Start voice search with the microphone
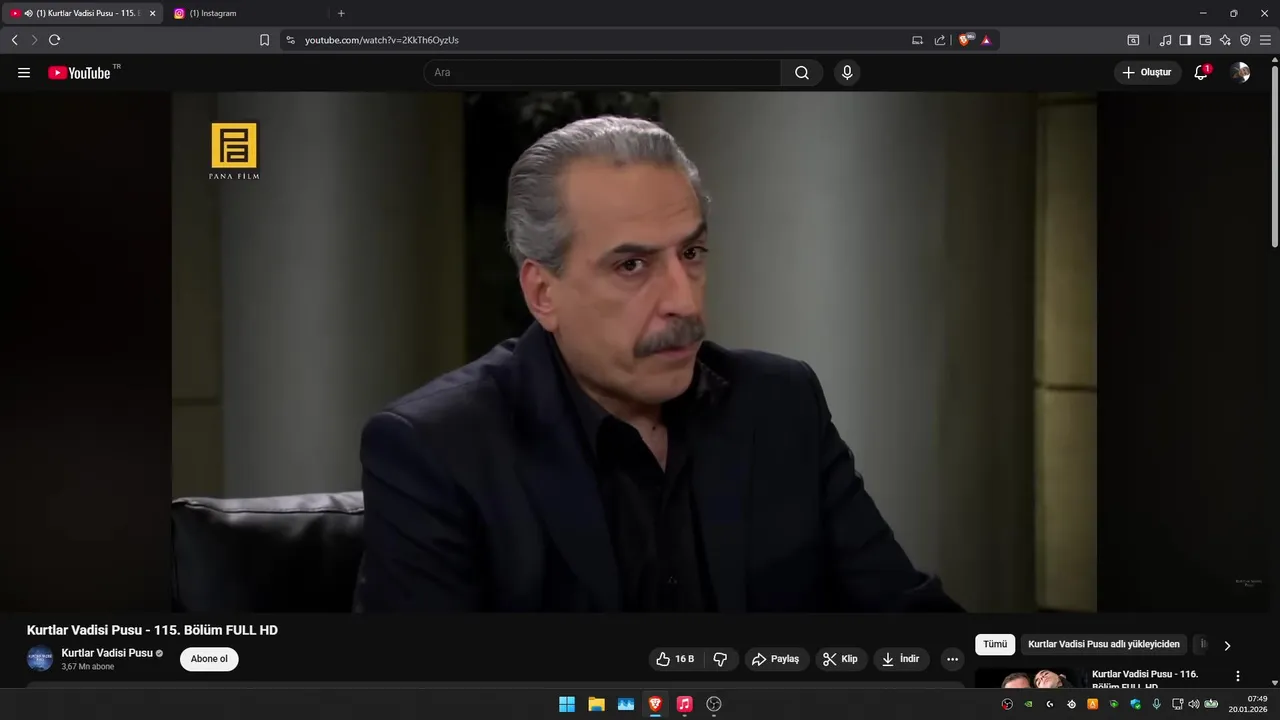The width and height of the screenshot is (1280, 720). [x=847, y=73]
